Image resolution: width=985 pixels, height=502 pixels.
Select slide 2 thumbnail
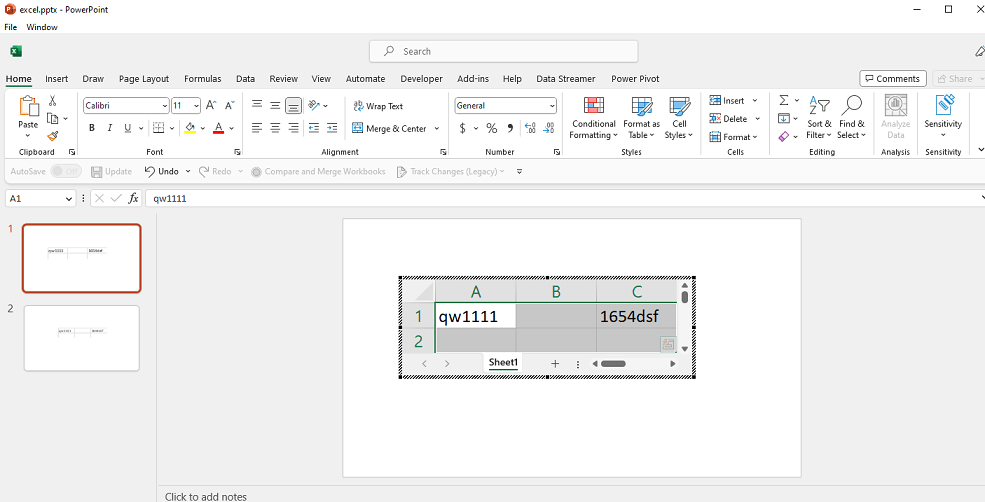pos(82,338)
